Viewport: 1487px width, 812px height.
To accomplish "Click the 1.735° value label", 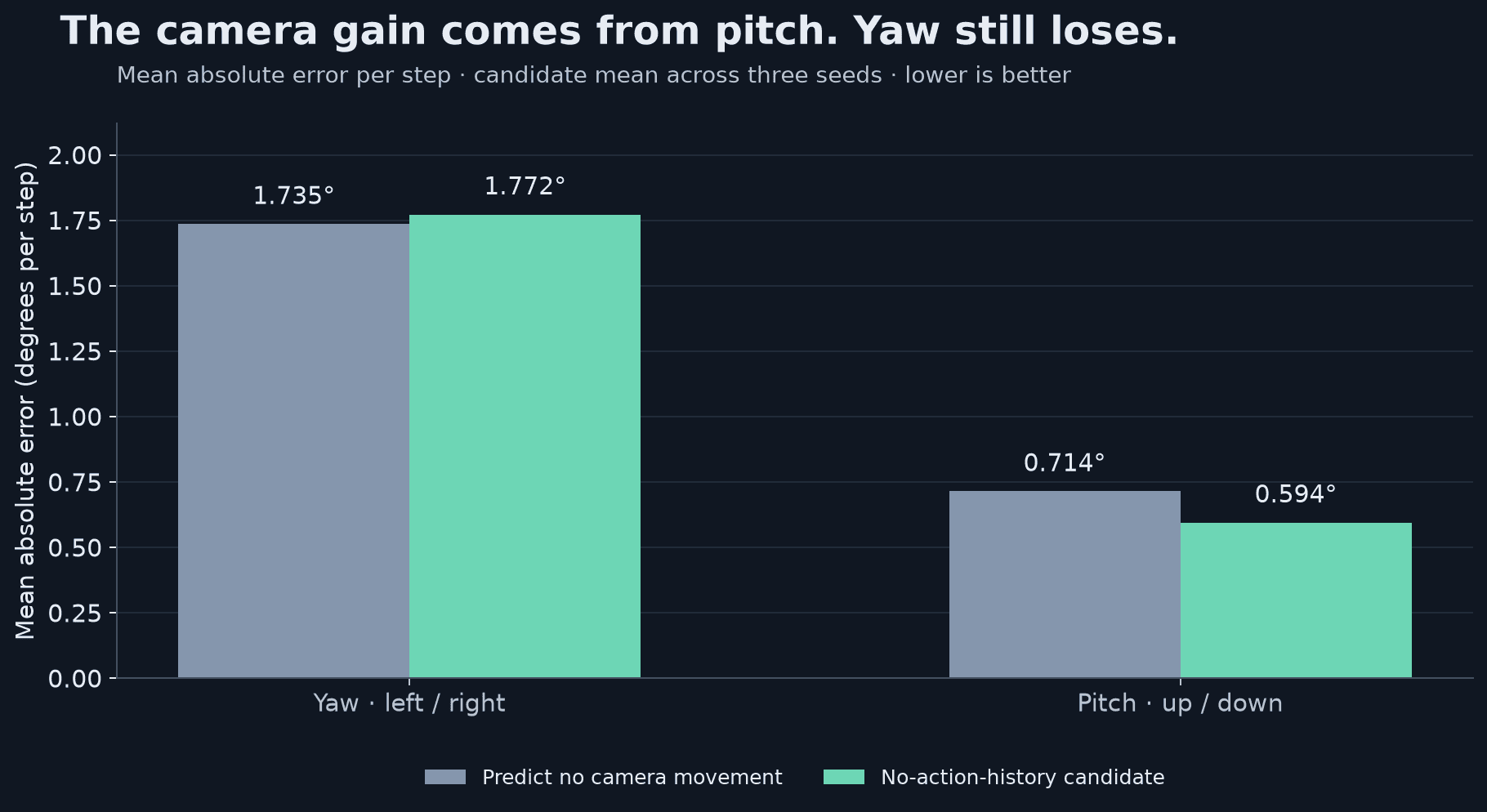I will pyautogui.click(x=293, y=196).
